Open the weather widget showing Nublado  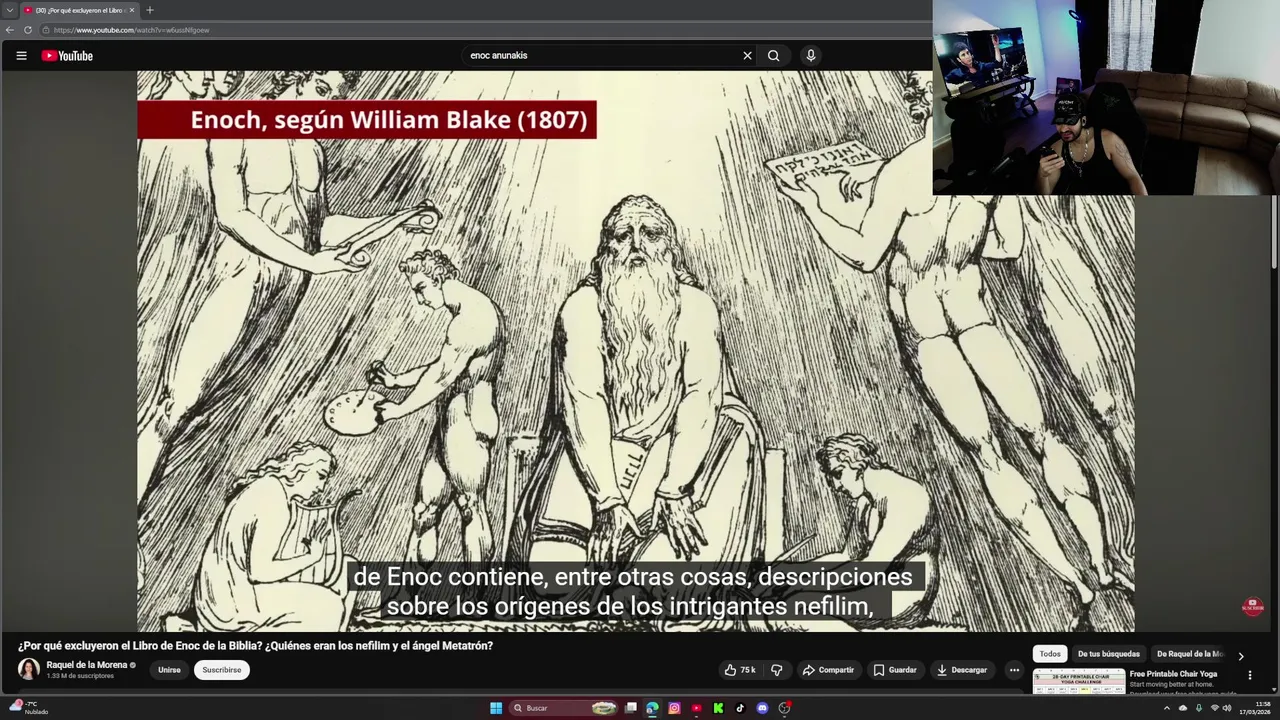28,708
